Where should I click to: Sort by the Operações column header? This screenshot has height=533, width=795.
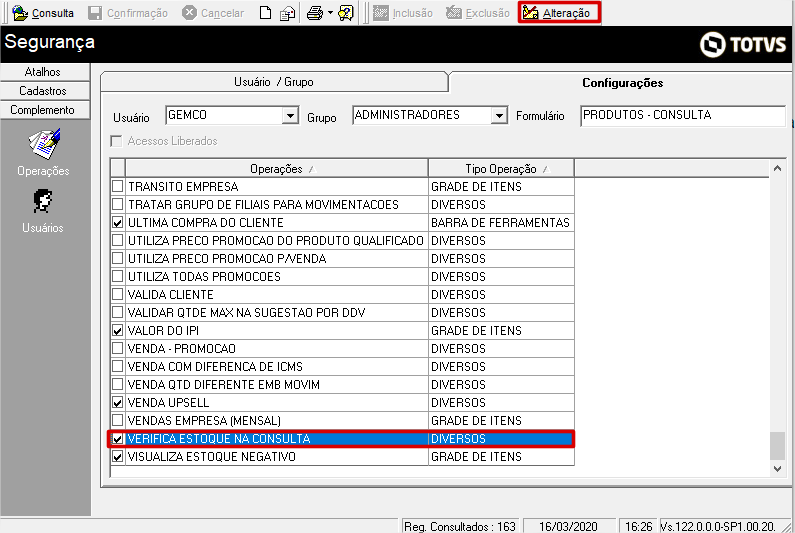[276, 168]
